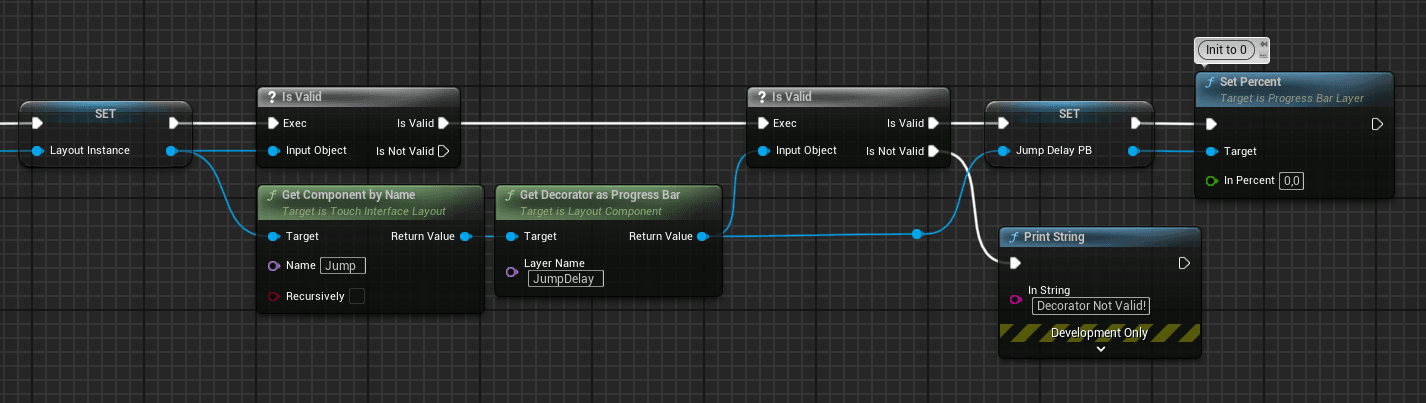Click the Input Object pin wired to Layout Instance
Image resolution: width=1426 pixels, height=403 pixels.
pyautogui.click(x=273, y=151)
